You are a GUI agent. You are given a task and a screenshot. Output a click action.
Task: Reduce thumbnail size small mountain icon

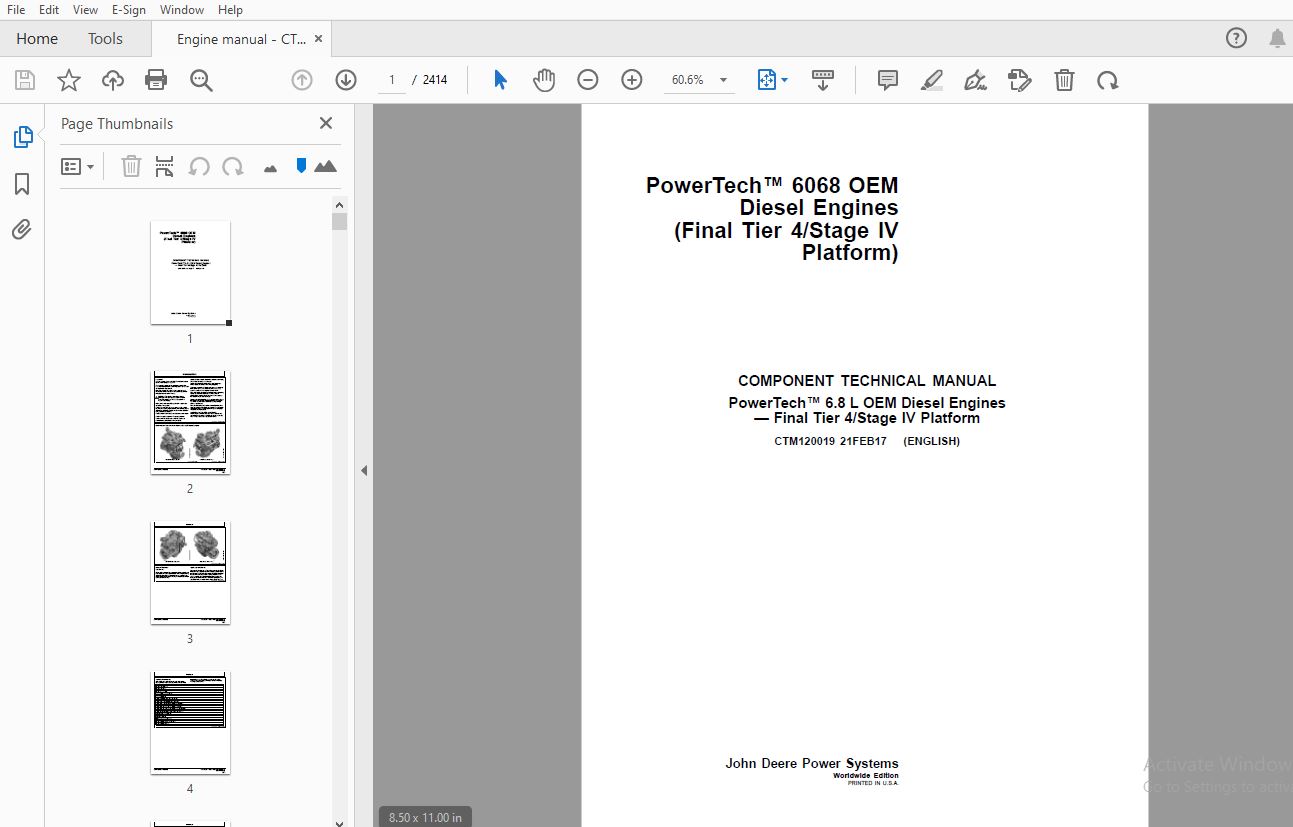270,168
